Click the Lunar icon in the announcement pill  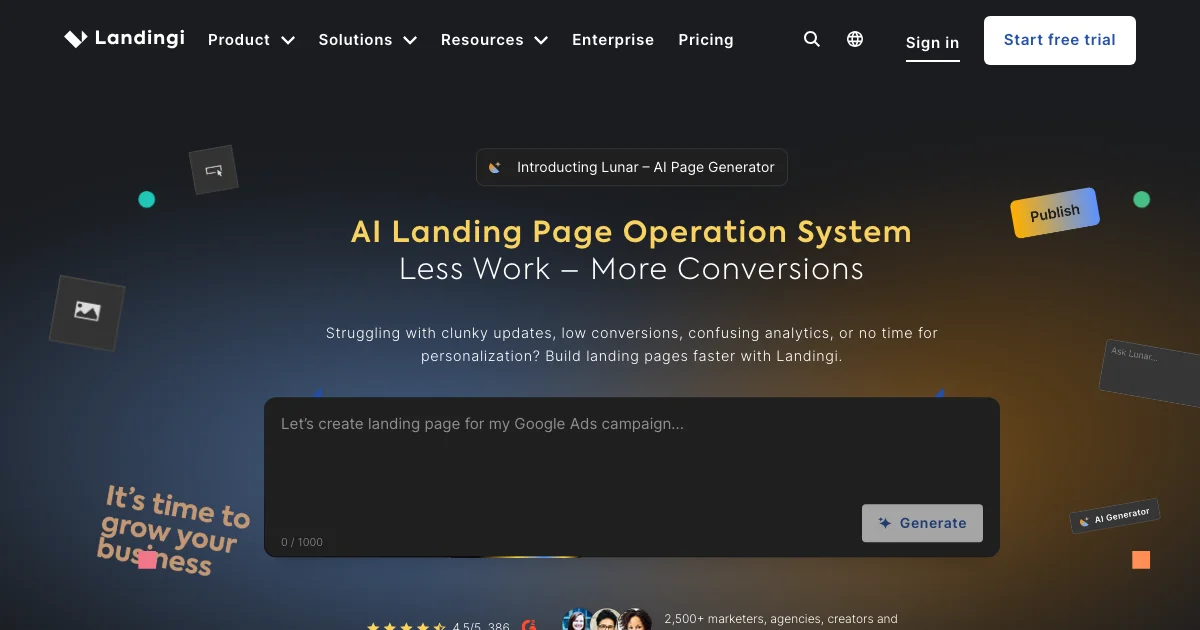point(495,167)
